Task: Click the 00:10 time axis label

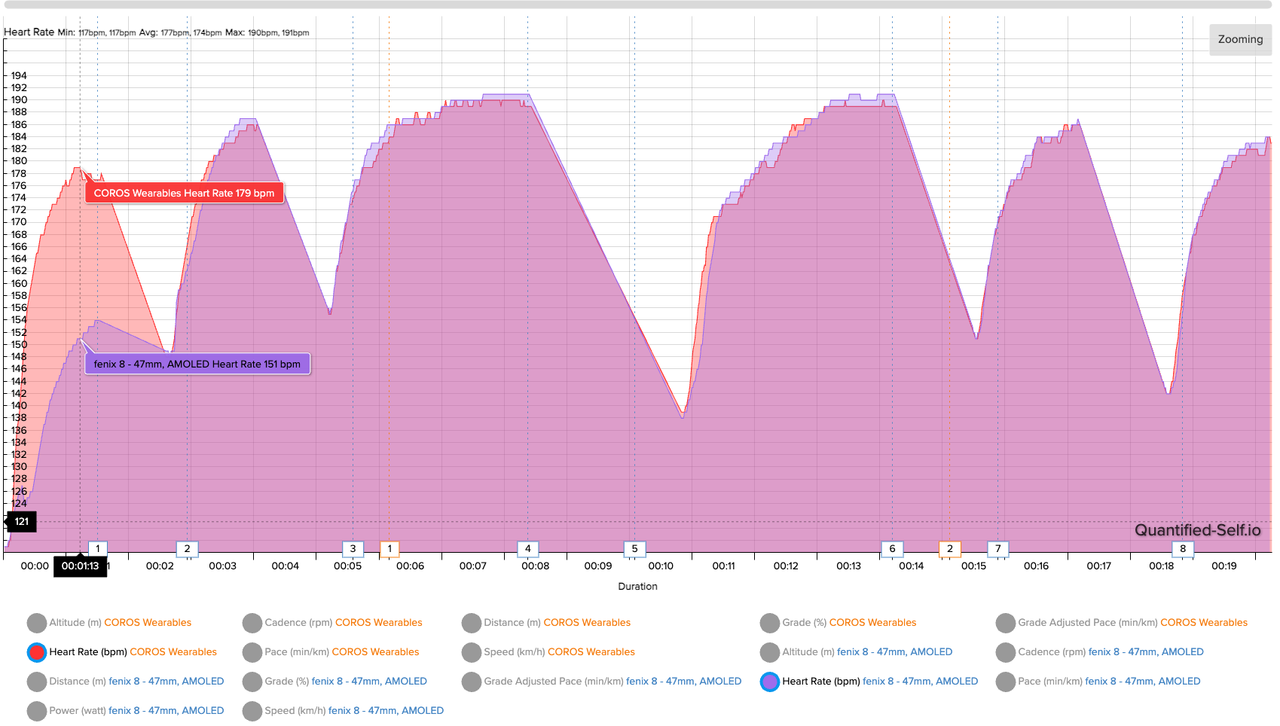Action: coord(661,566)
